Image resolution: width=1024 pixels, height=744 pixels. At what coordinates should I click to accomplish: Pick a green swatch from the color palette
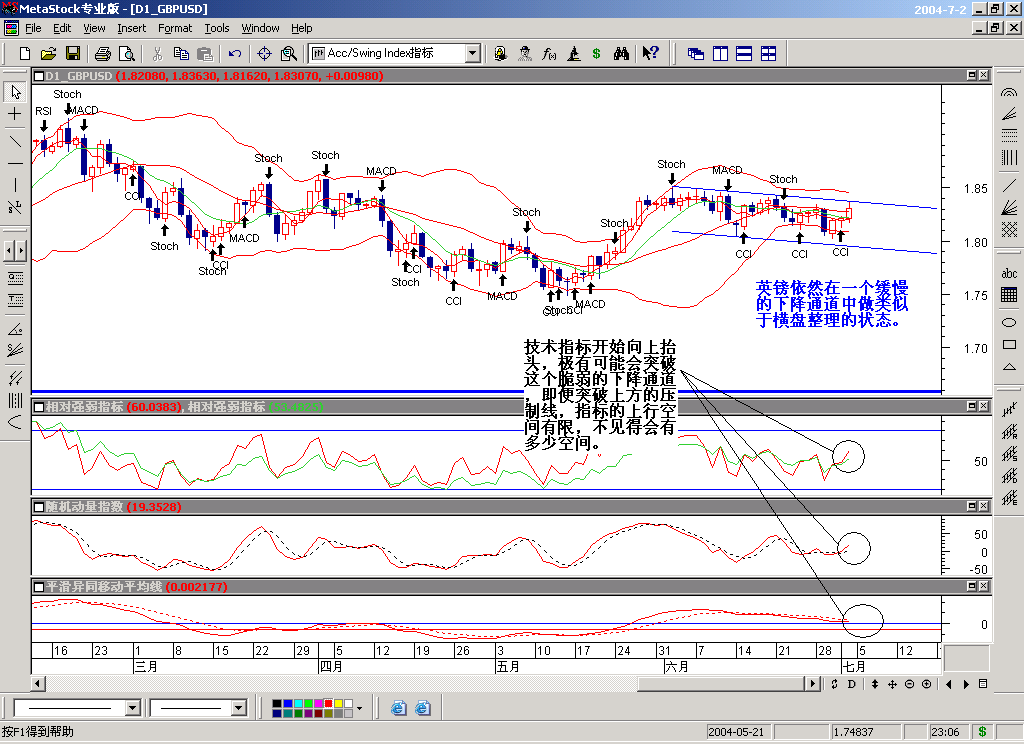pos(309,703)
